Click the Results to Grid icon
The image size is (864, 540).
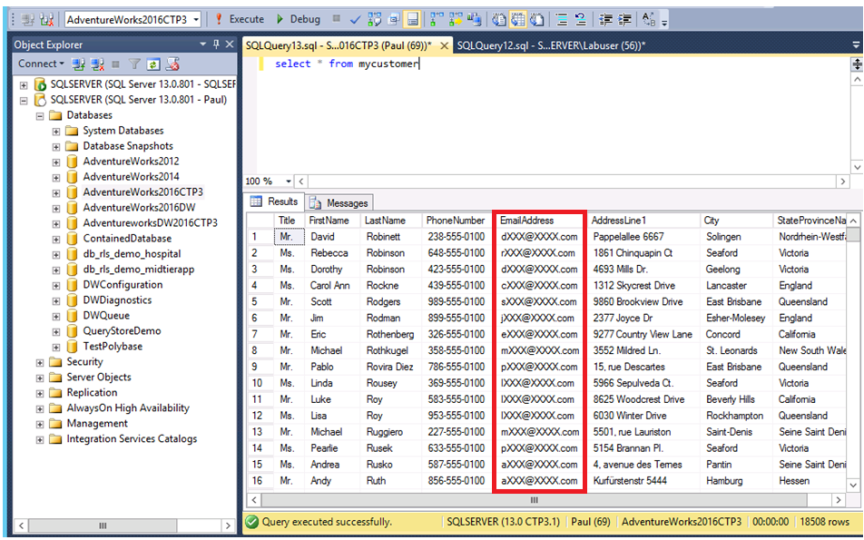tap(518, 19)
